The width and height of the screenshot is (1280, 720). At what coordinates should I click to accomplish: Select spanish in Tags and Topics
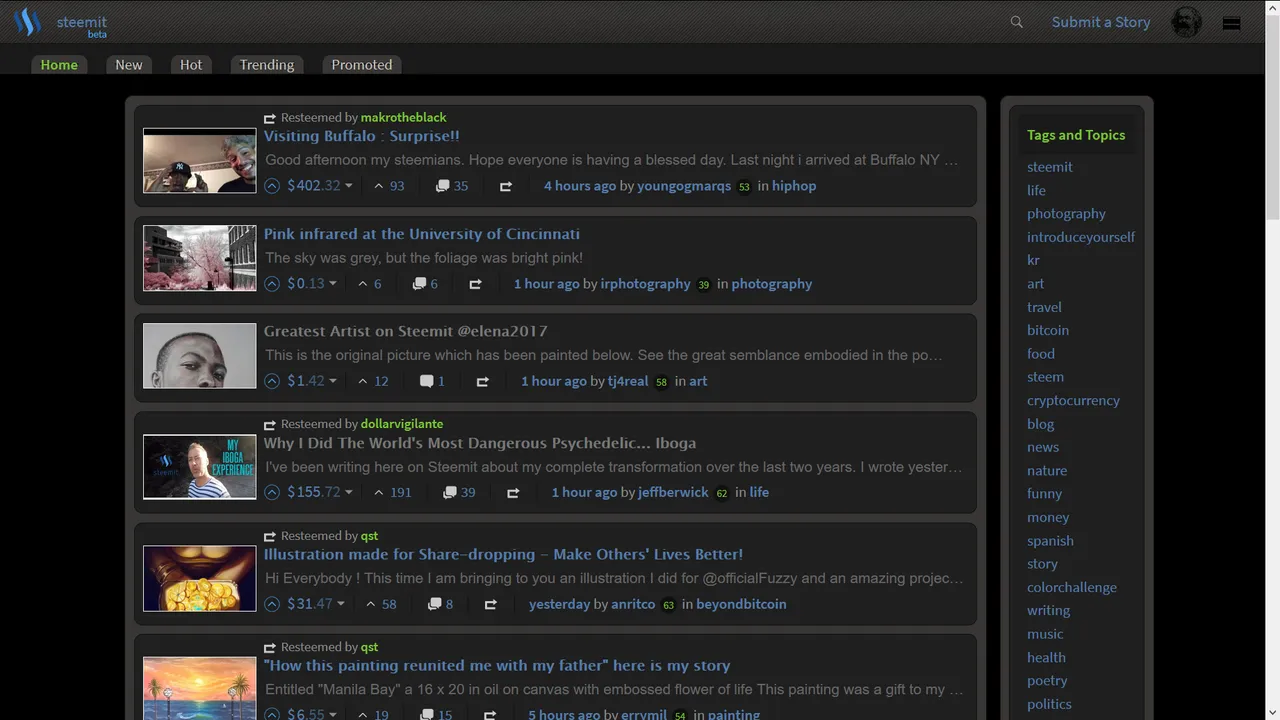(x=1050, y=541)
